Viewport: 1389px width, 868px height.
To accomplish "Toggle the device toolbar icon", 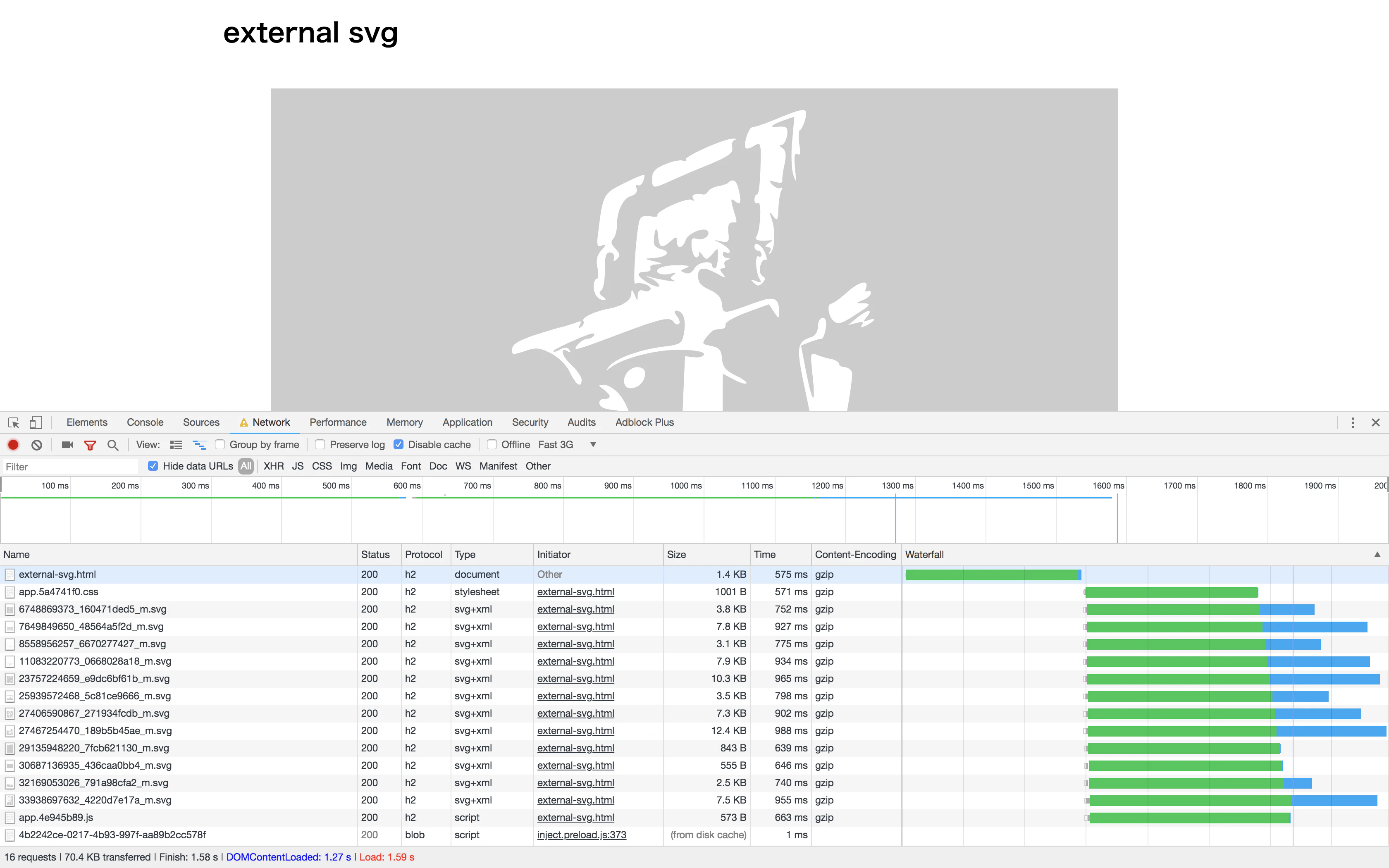I will (x=36, y=422).
